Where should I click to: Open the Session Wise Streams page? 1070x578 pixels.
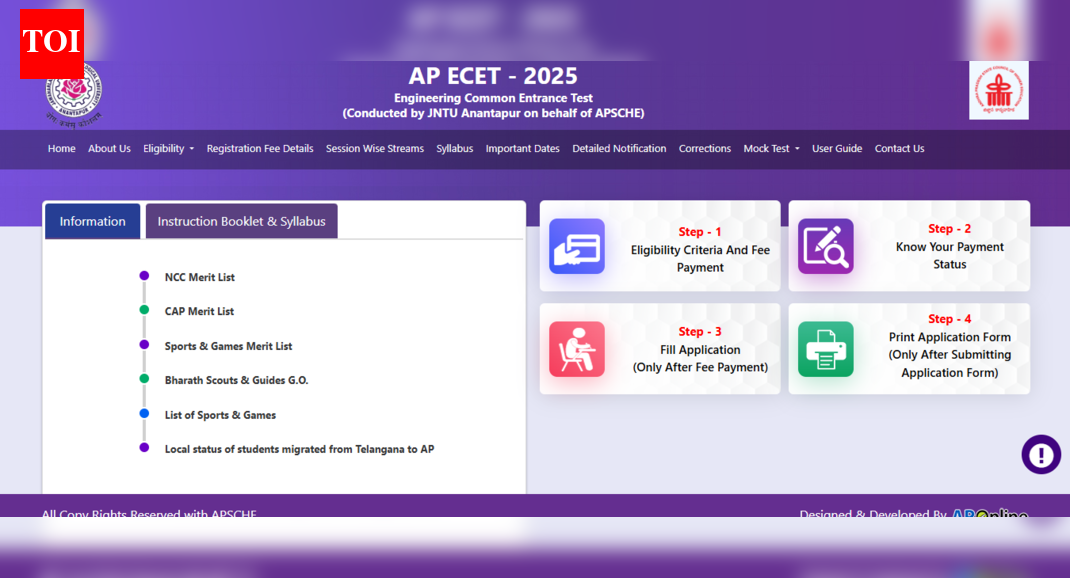374,149
